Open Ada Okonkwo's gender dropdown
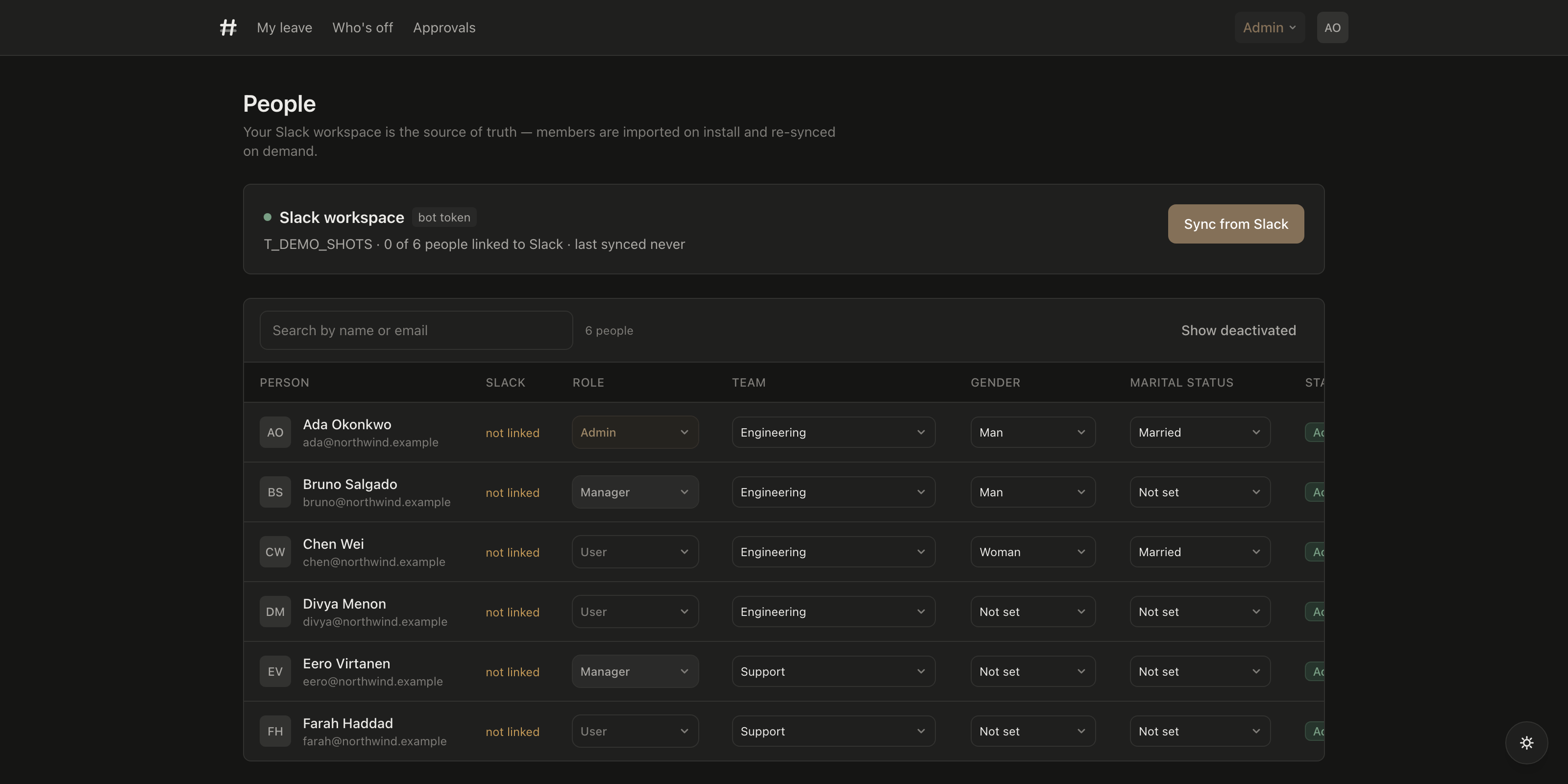The image size is (1568, 784). (x=1033, y=432)
